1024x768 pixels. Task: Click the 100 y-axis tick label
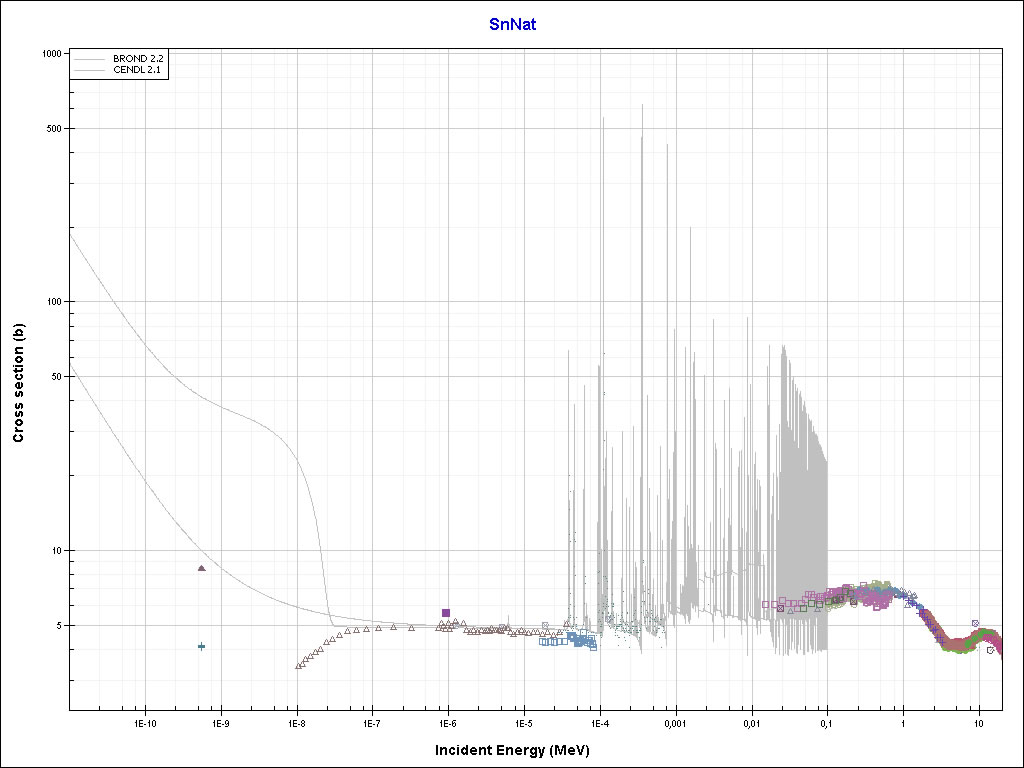(x=55, y=302)
